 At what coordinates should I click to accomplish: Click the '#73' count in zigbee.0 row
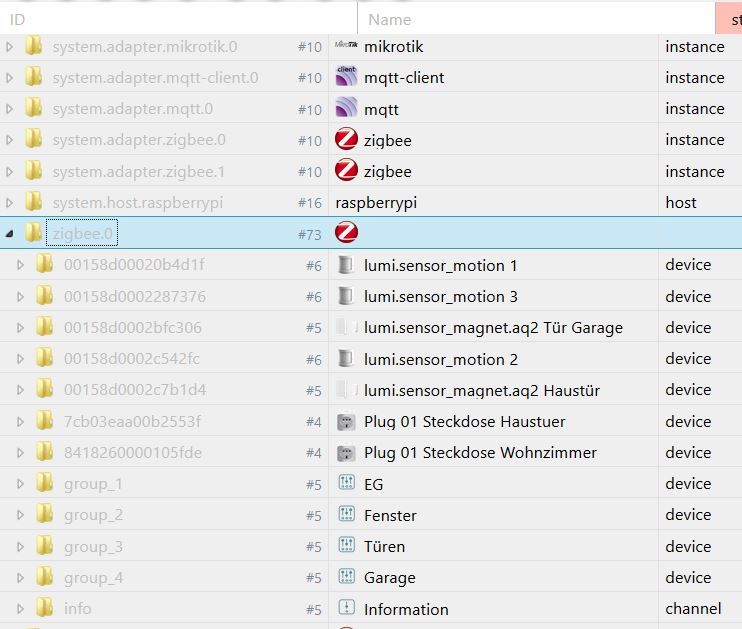309,235
